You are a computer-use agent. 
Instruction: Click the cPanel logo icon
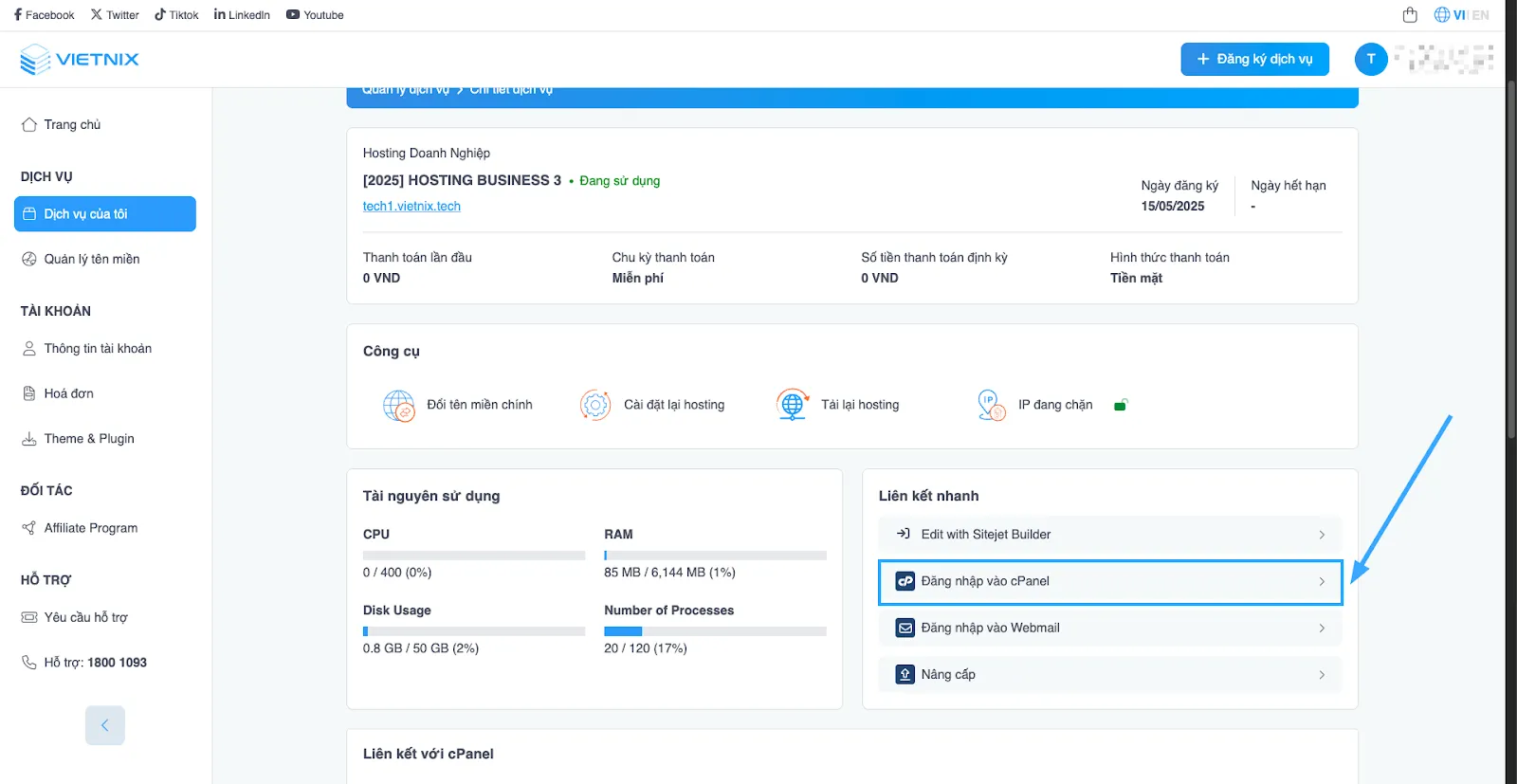[x=905, y=581]
